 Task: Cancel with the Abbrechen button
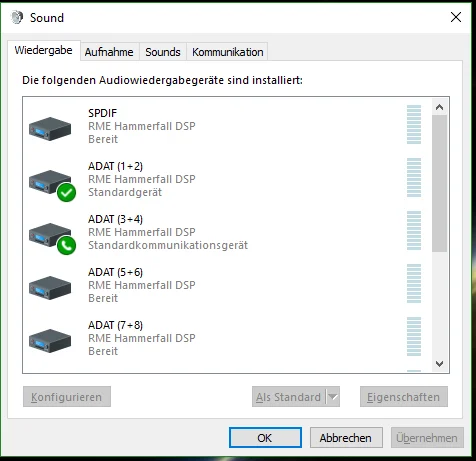(x=346, y=437)
